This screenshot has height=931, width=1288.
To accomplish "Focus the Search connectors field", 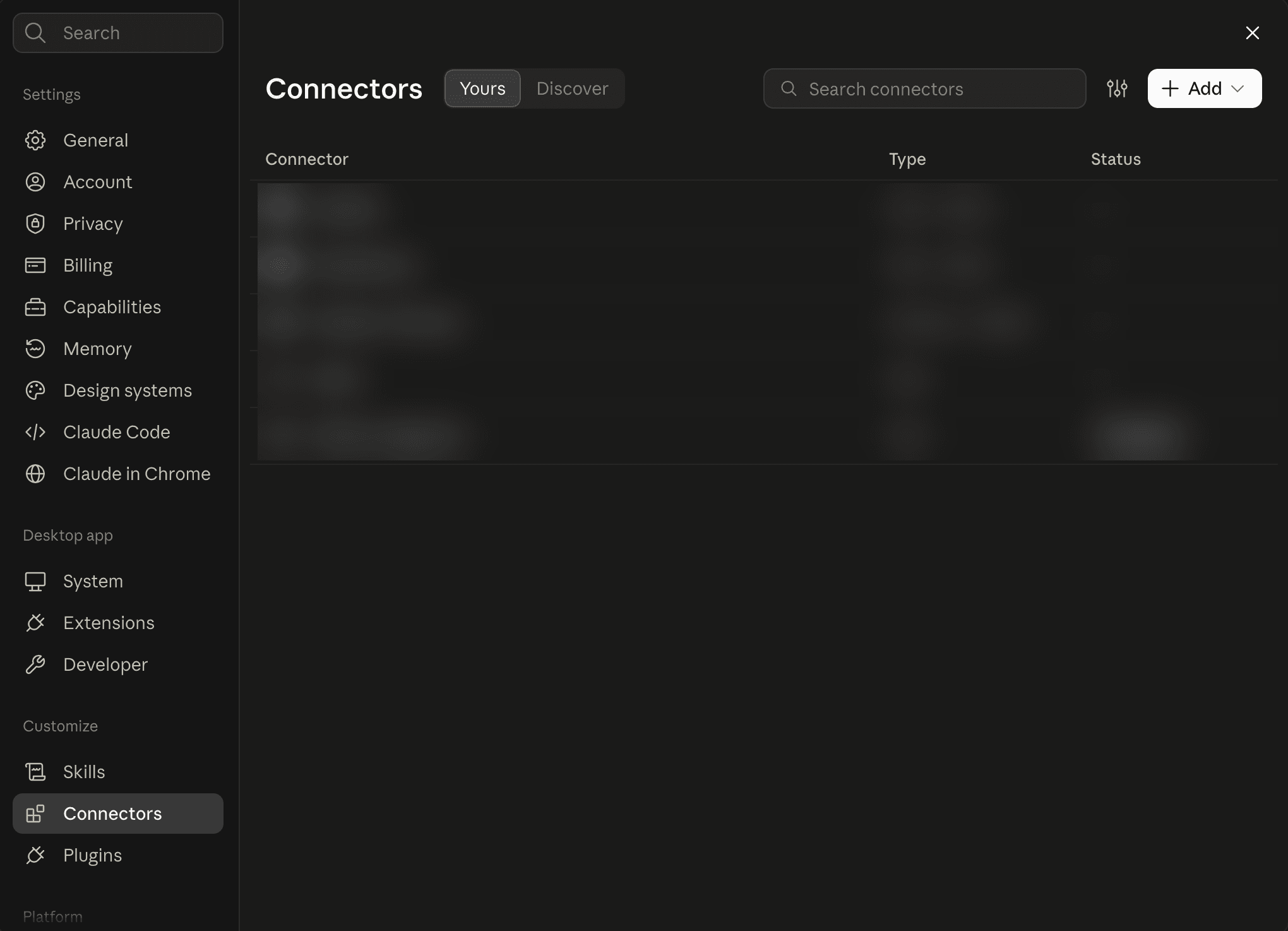I will [924, 88].
